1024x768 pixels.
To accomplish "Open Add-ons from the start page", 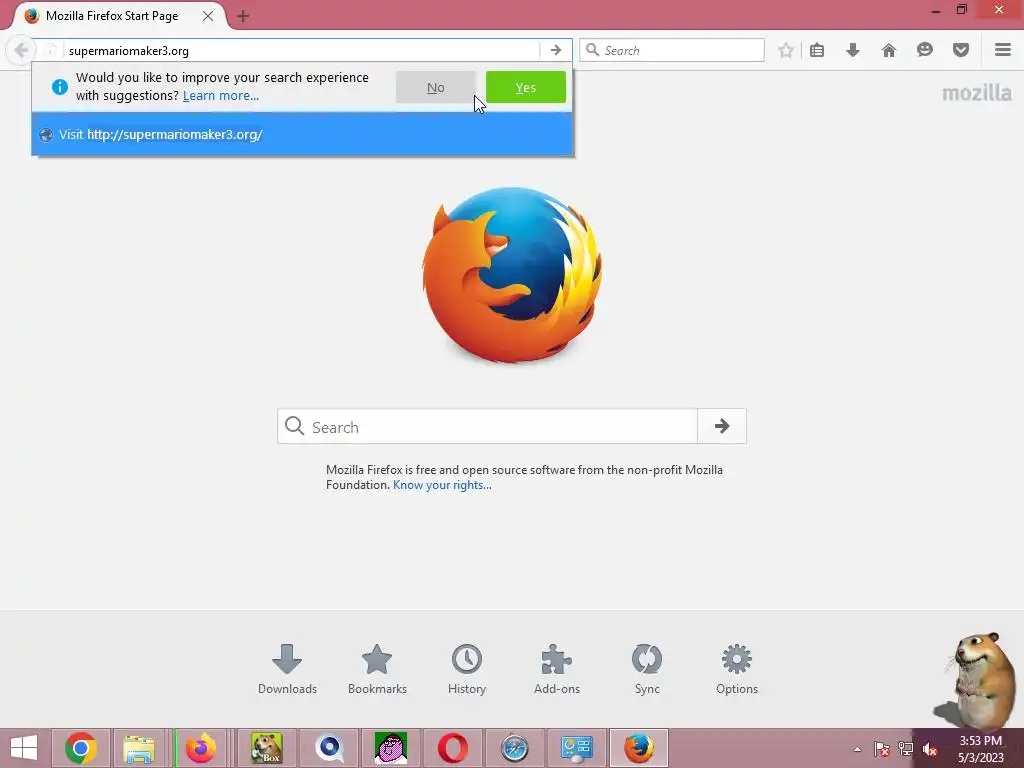I will [x=557, y=669].
